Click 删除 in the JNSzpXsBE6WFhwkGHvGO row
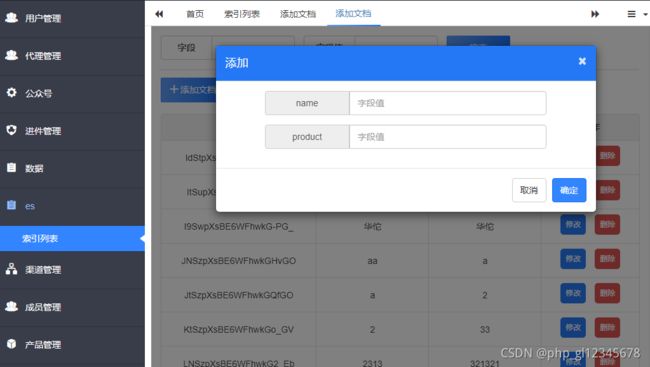This screenshot has height=367, width=650. pyautogui.click(x=607, y=259)
